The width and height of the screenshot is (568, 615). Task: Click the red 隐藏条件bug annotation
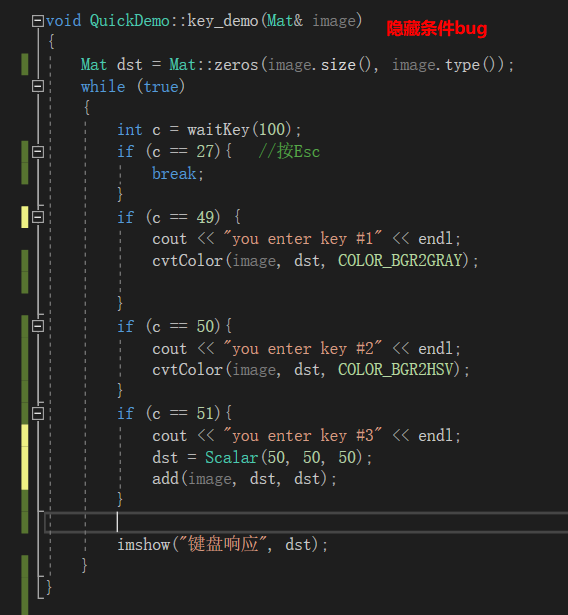[437, 29]
